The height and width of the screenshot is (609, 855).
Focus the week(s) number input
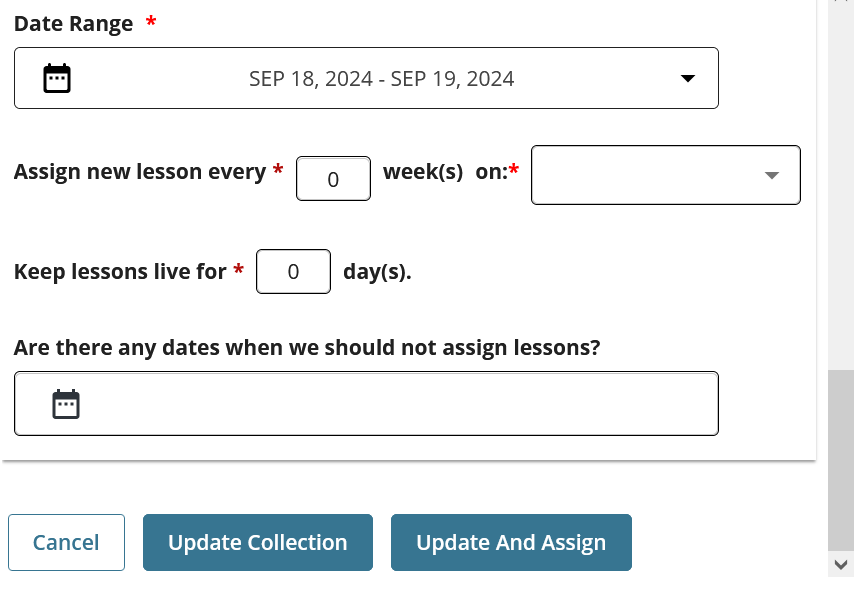333,179
